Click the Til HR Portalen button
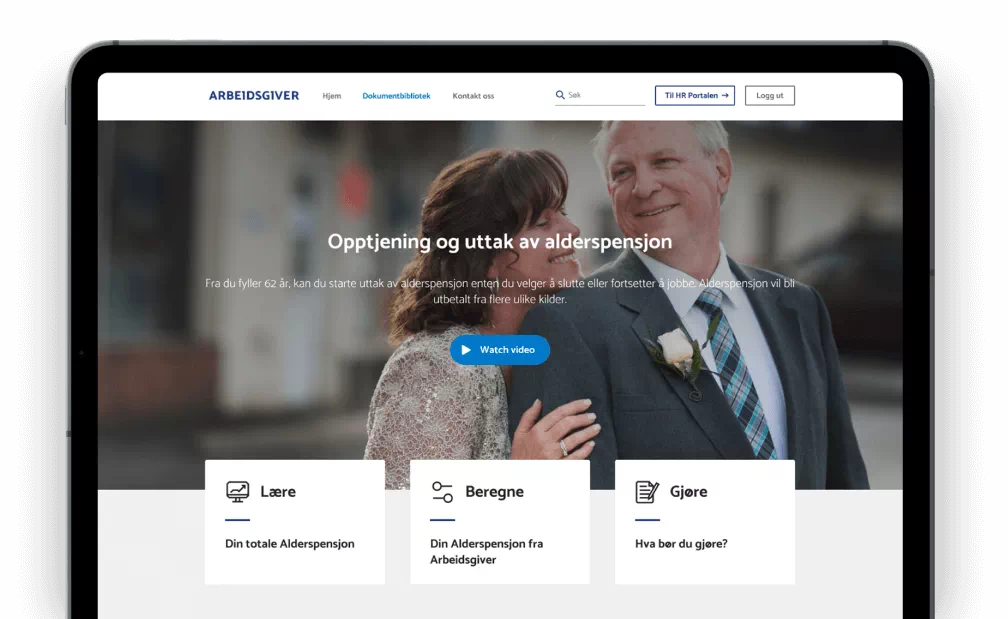This screenshot has width=1008, height=619. tap(695, 95)
